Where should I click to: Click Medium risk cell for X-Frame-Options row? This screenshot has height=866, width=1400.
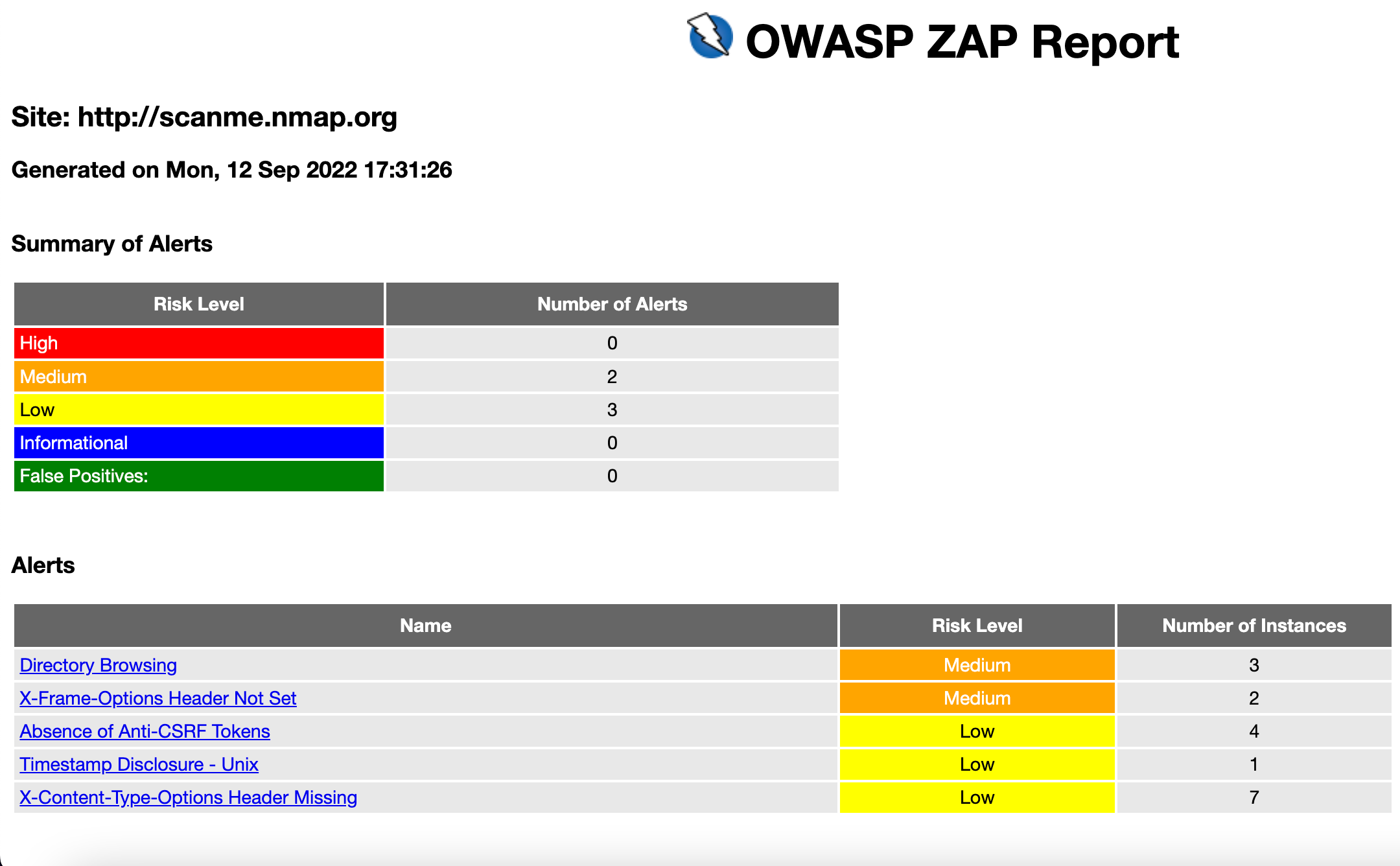point(977,698)
